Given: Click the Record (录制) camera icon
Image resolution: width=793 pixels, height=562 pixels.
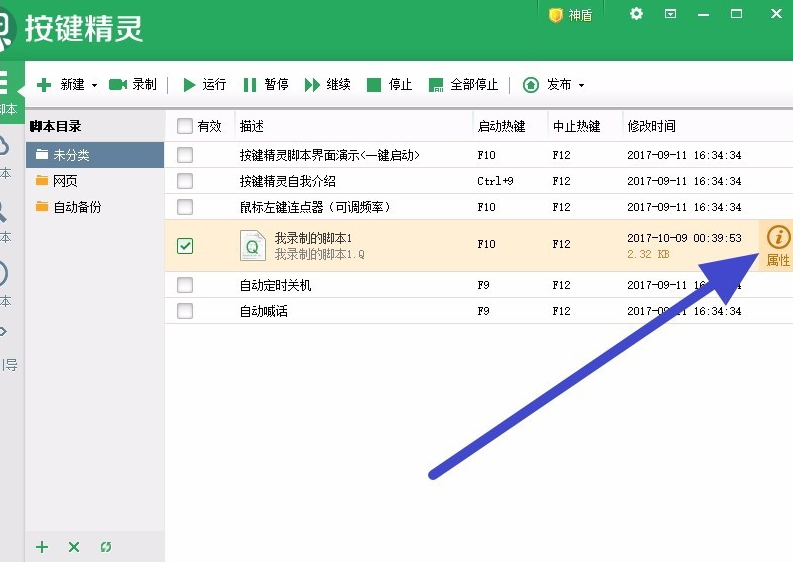Looking at the screenshot, I should [118, 85].
